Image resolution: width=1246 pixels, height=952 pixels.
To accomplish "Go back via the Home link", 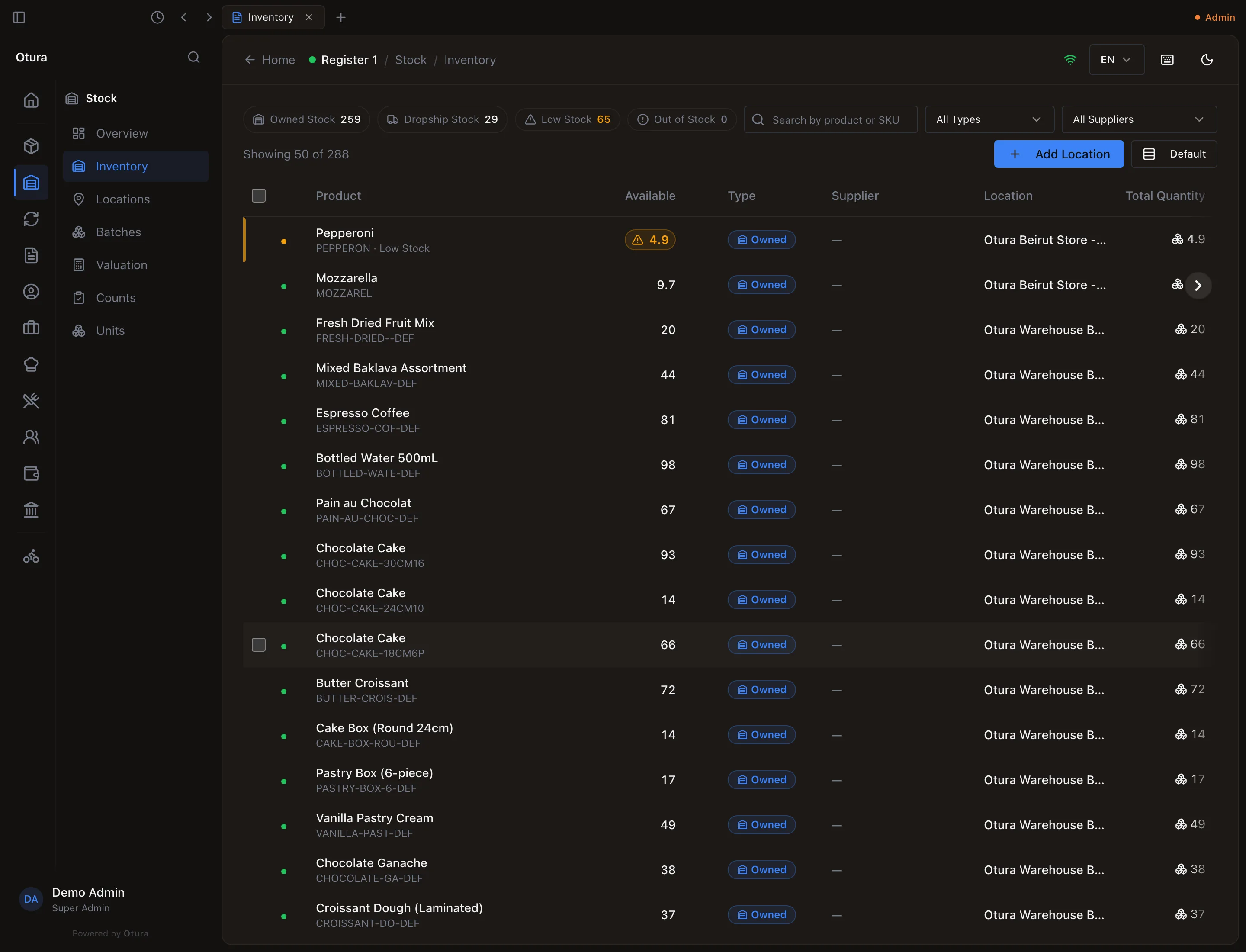I will tap(270, 60).
